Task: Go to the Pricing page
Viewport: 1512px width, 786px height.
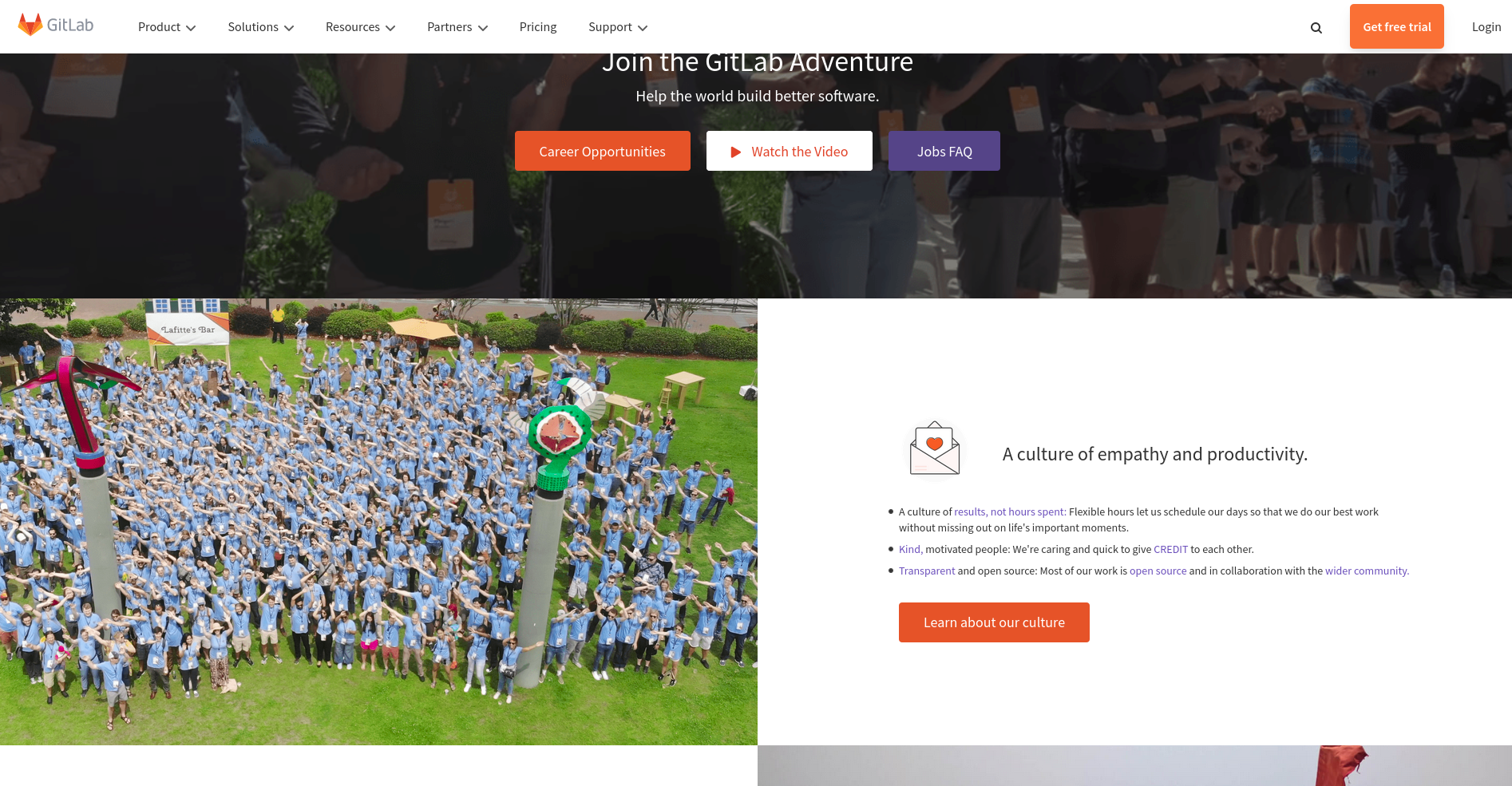Action: 538,27
